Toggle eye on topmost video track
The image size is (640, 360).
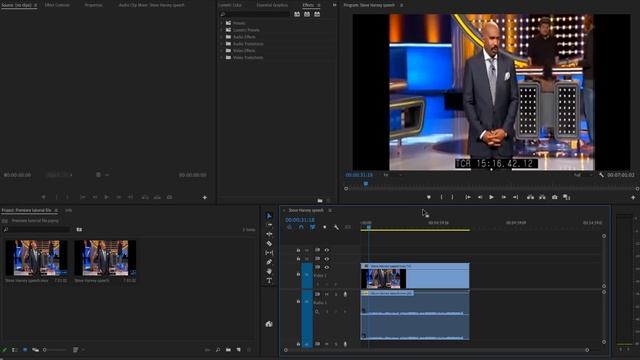327,250
